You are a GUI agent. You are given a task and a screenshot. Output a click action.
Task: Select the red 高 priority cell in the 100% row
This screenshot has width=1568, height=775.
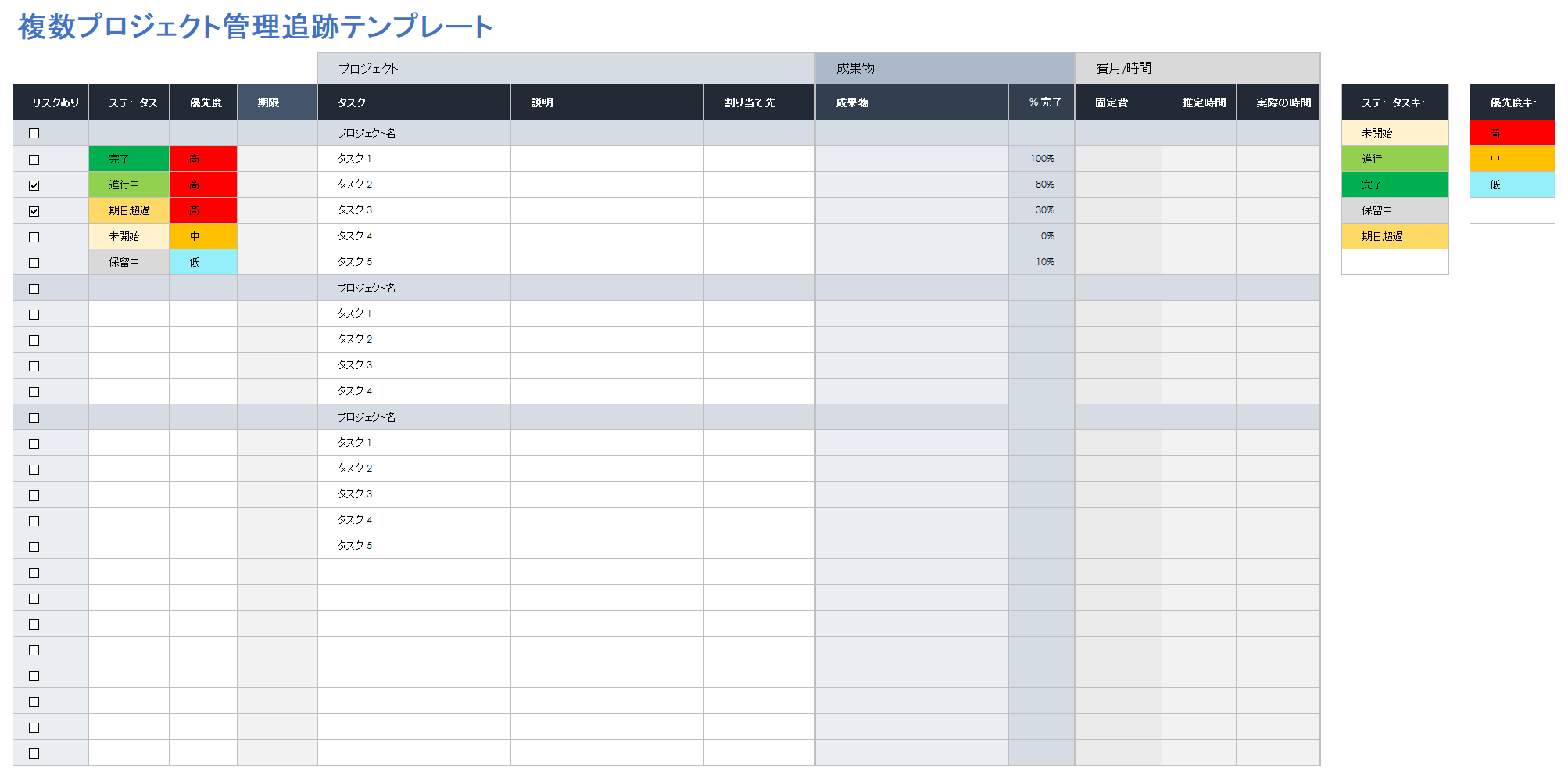click(x=203, y=159)
